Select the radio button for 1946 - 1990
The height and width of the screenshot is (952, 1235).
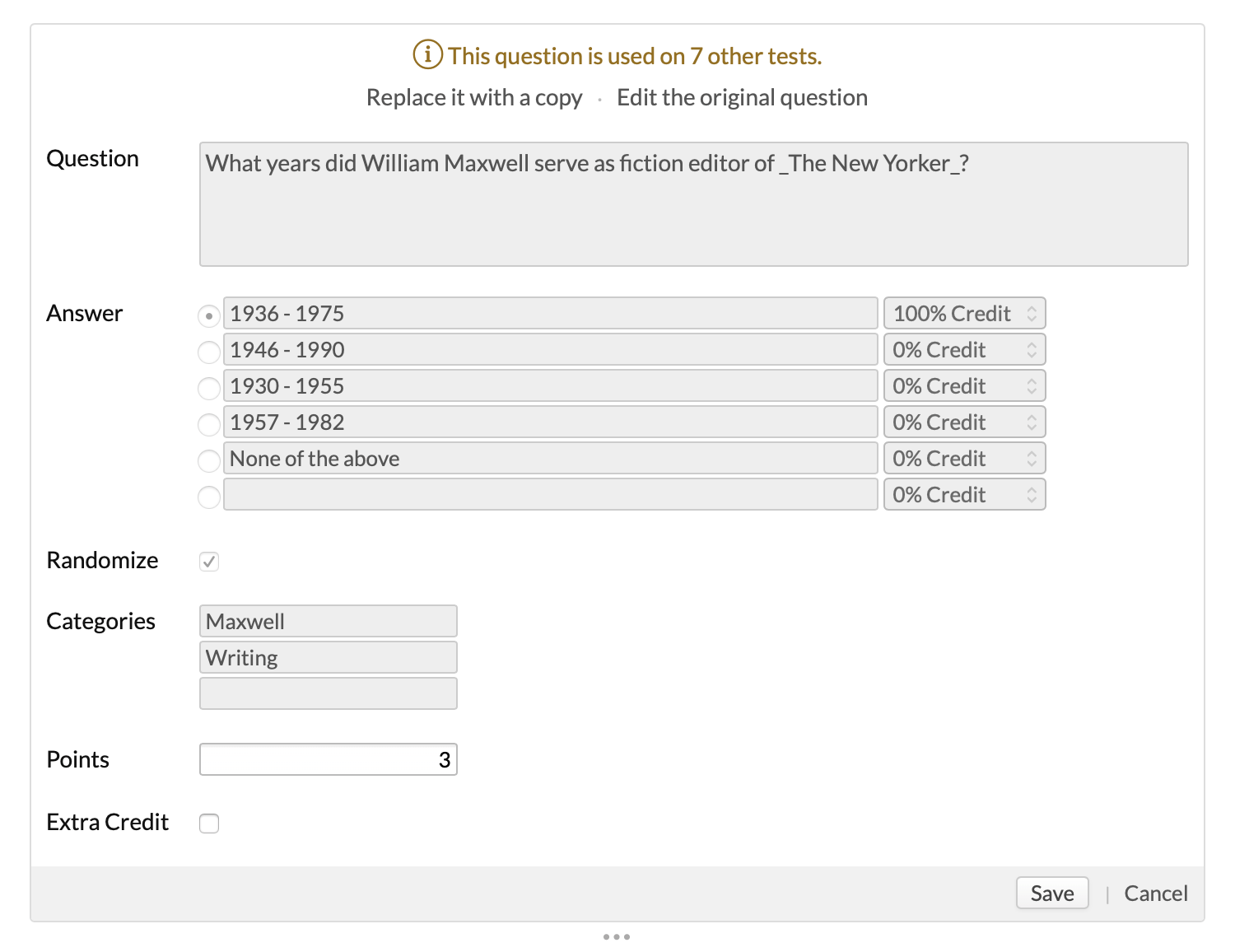[209, 352]
